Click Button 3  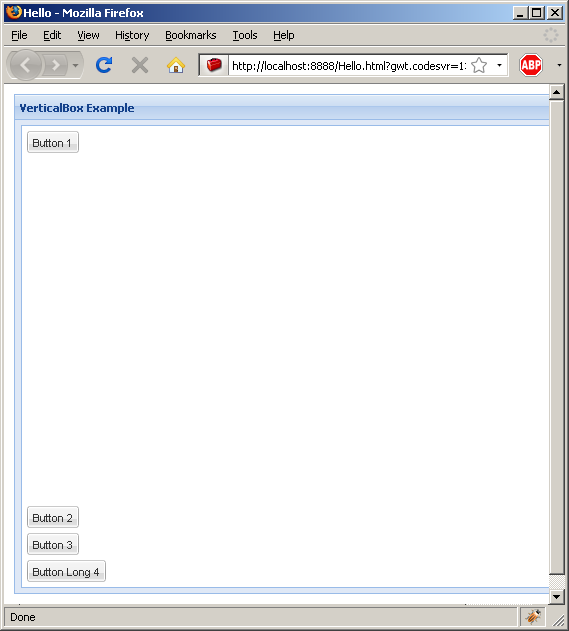tap(53, 544)
